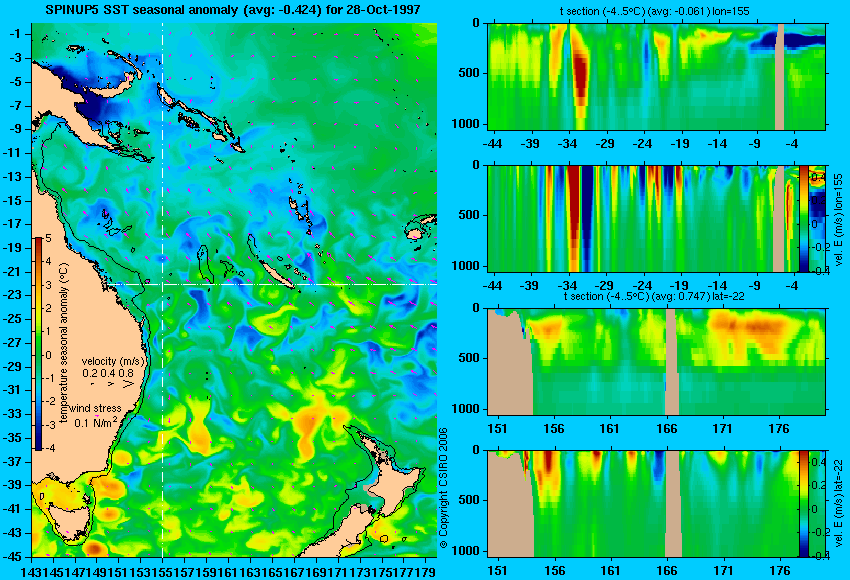This screenshot has width=850, height=580.
Task: Select the temperature section plot for lon=155
Action: (656, 76)
